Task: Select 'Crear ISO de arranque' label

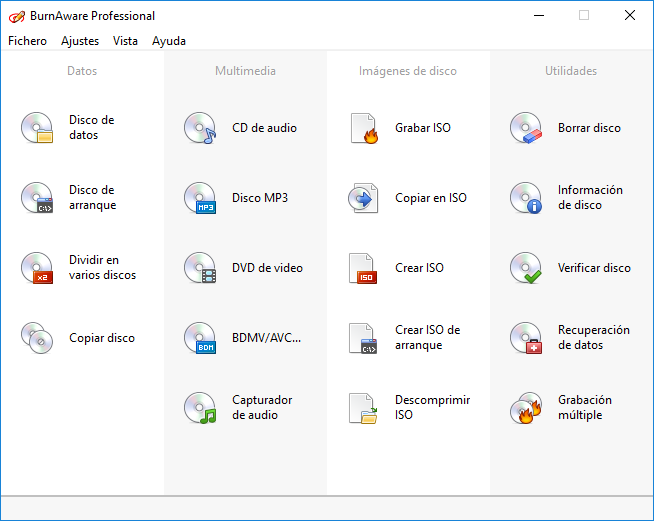Action: 428,337
